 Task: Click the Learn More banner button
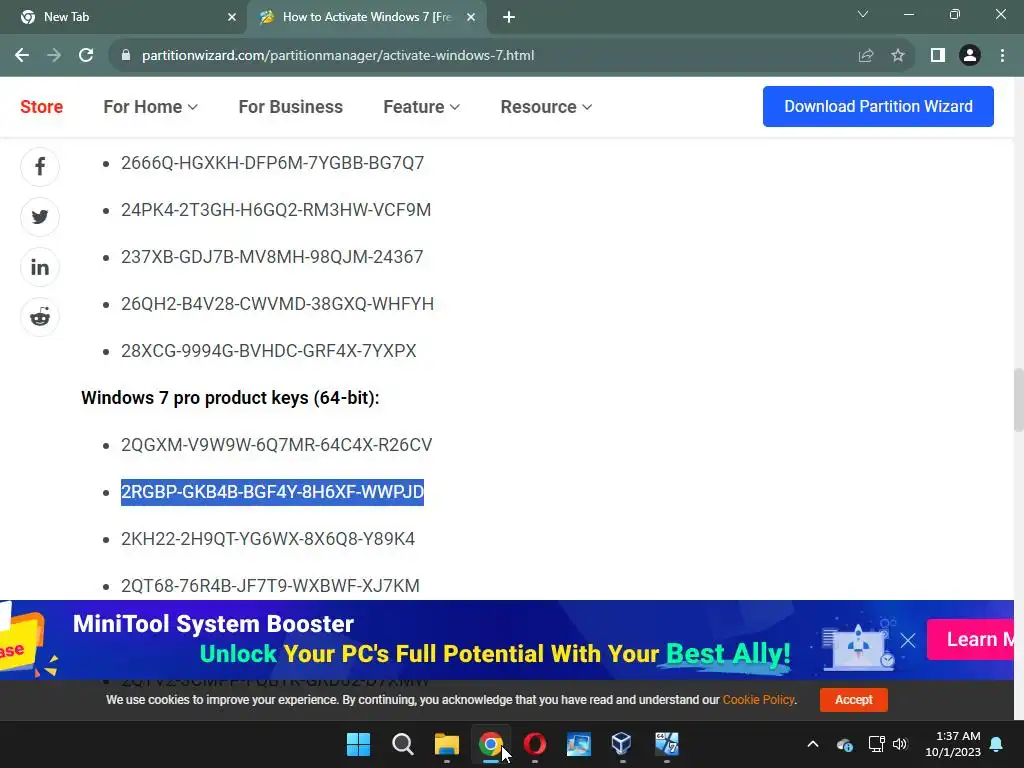point(970,639)
